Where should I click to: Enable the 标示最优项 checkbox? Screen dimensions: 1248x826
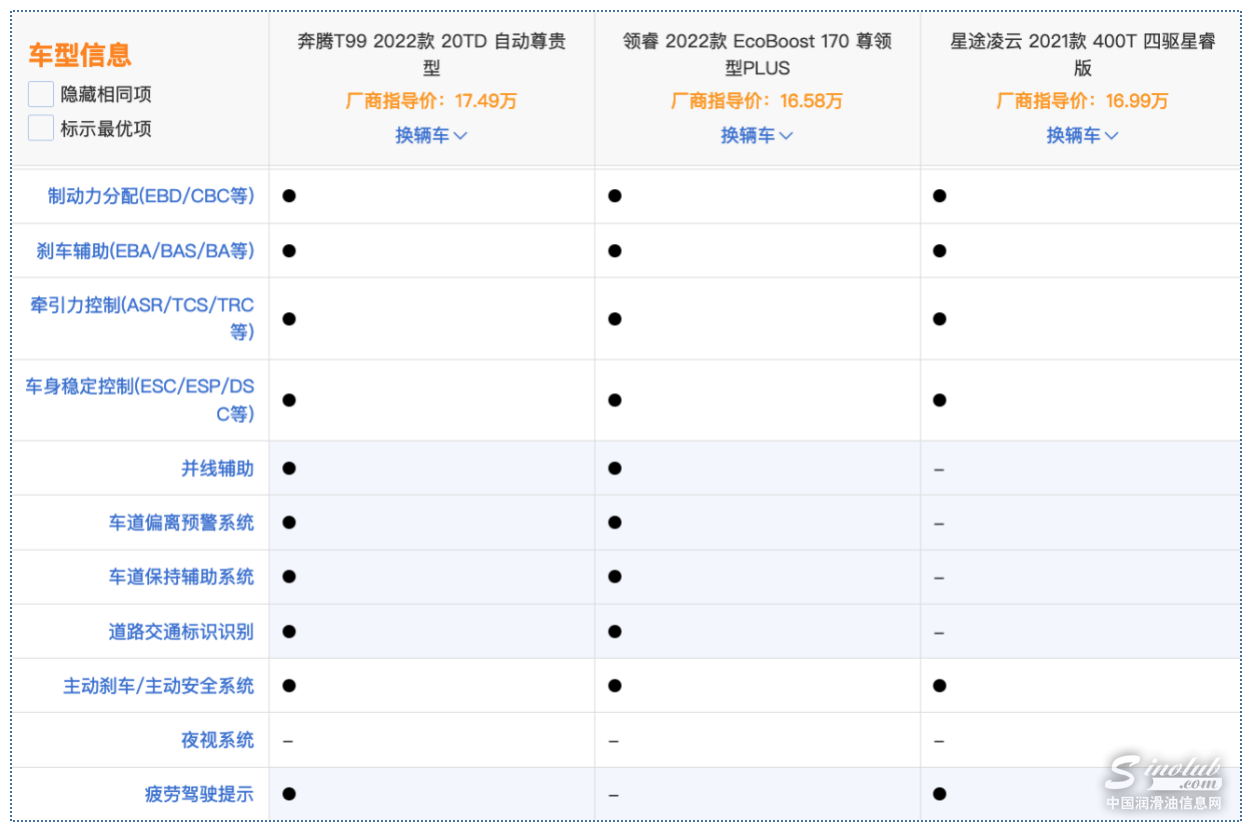tap(41, 129)
